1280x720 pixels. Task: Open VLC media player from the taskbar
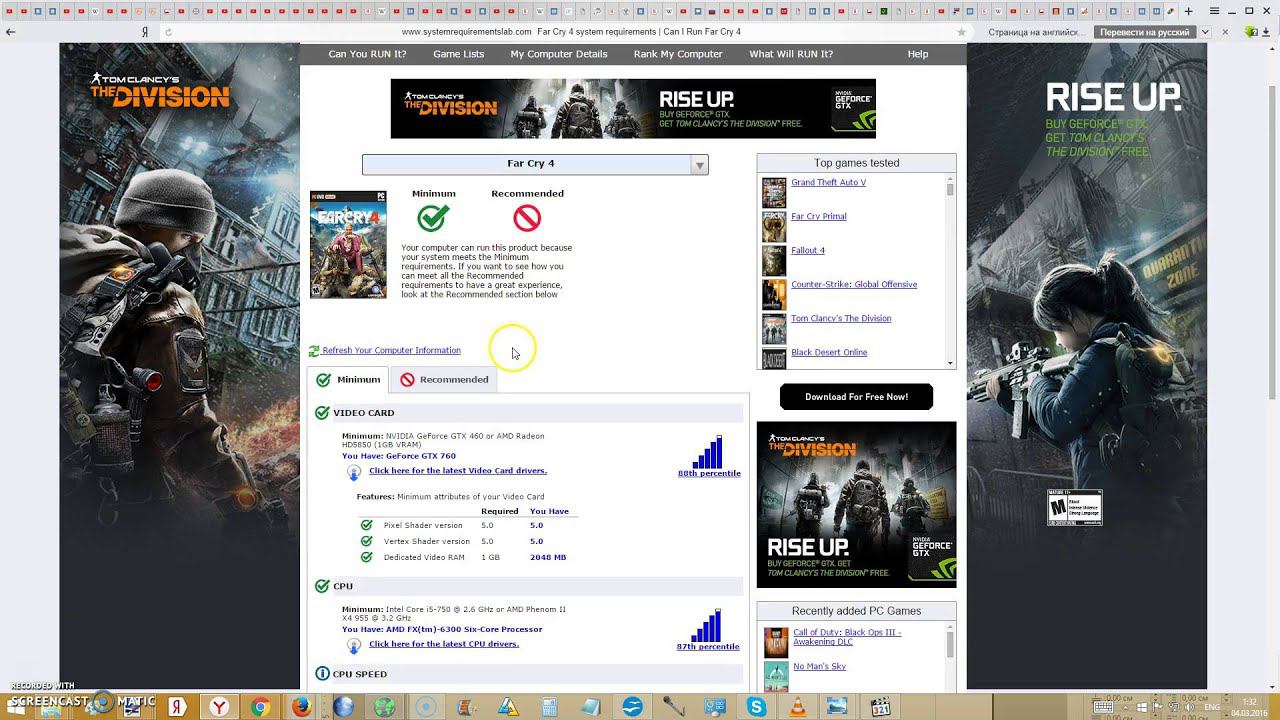[x=797, y=707]
